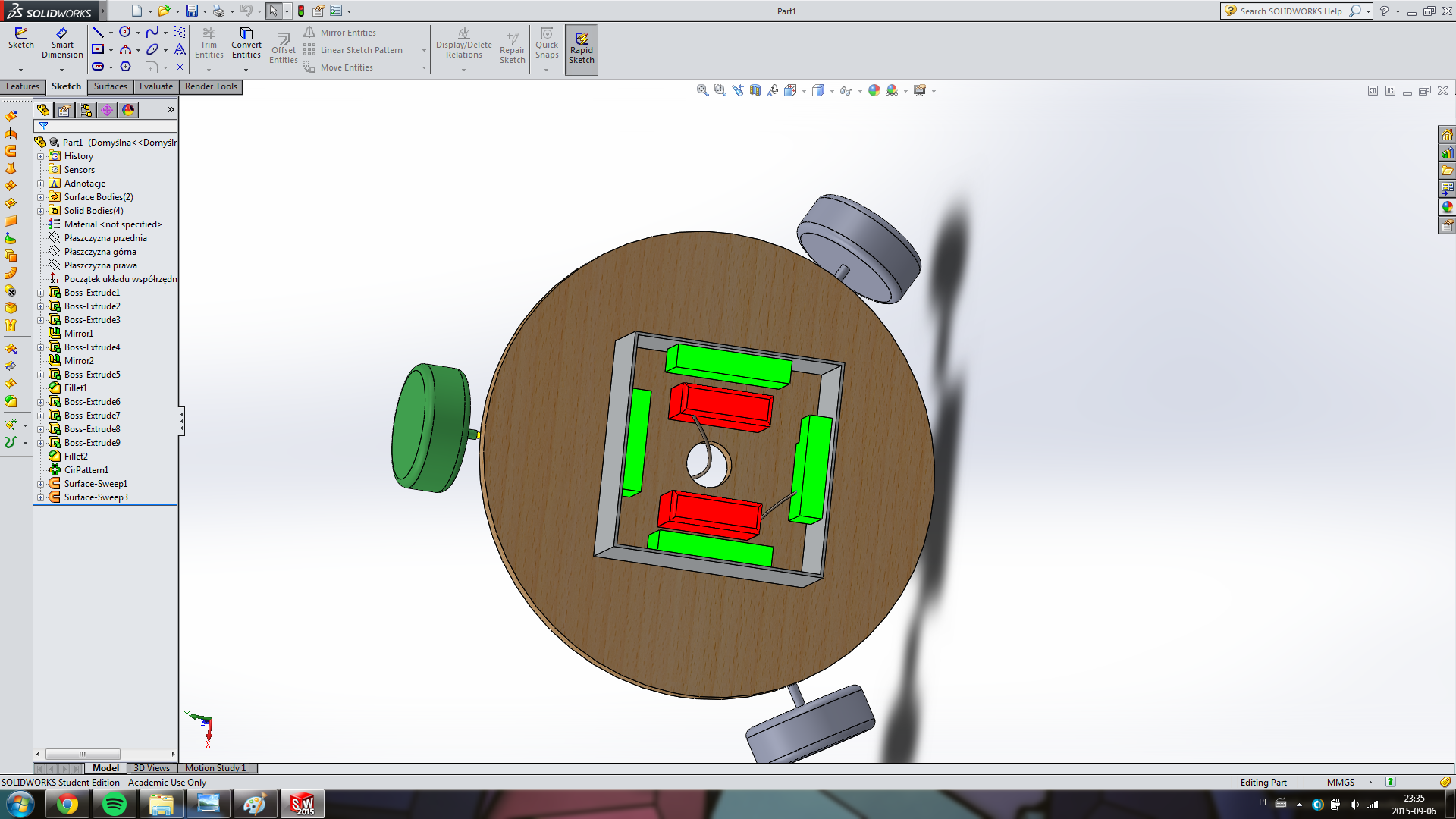Open the 3D Views tab
1456x819 pixels.
pos(152,768)
